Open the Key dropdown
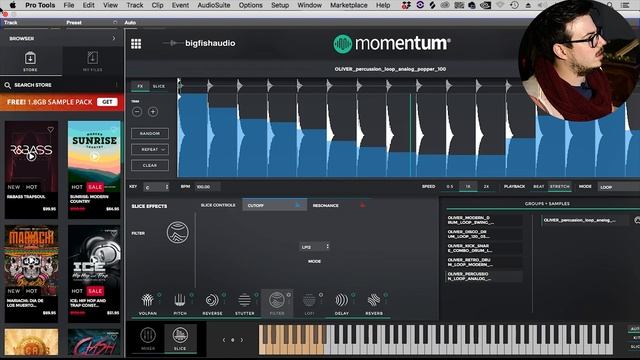The height and width of the screenshot is (360, 640). click(156, 187)
